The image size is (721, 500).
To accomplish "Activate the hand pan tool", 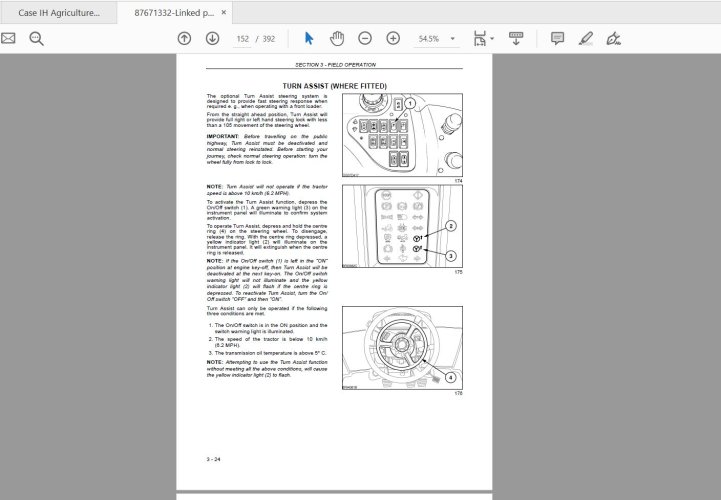I will [337, 38].
